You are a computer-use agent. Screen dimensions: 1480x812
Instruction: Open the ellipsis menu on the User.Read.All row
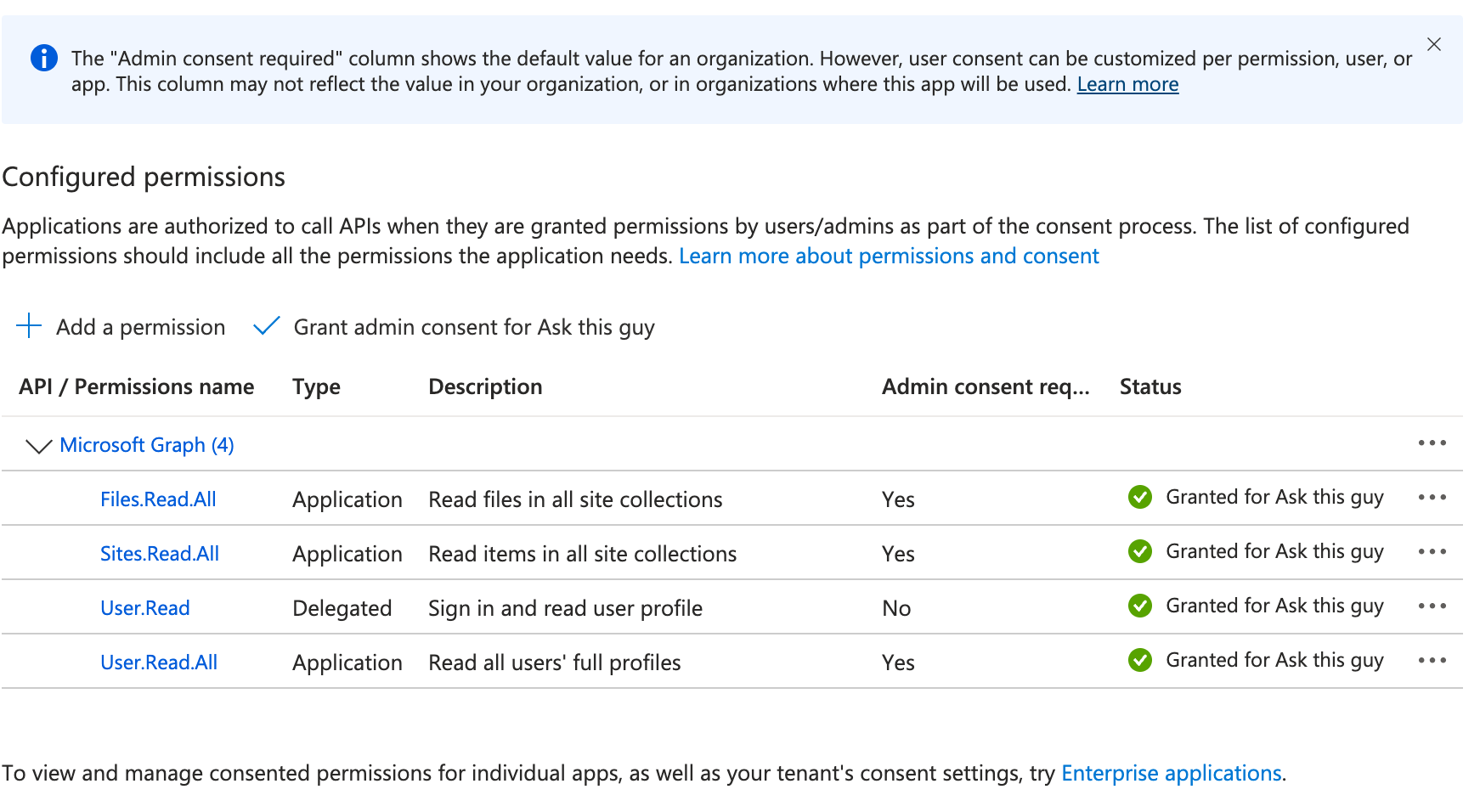pyautogui.click(x=1432, y=660)
